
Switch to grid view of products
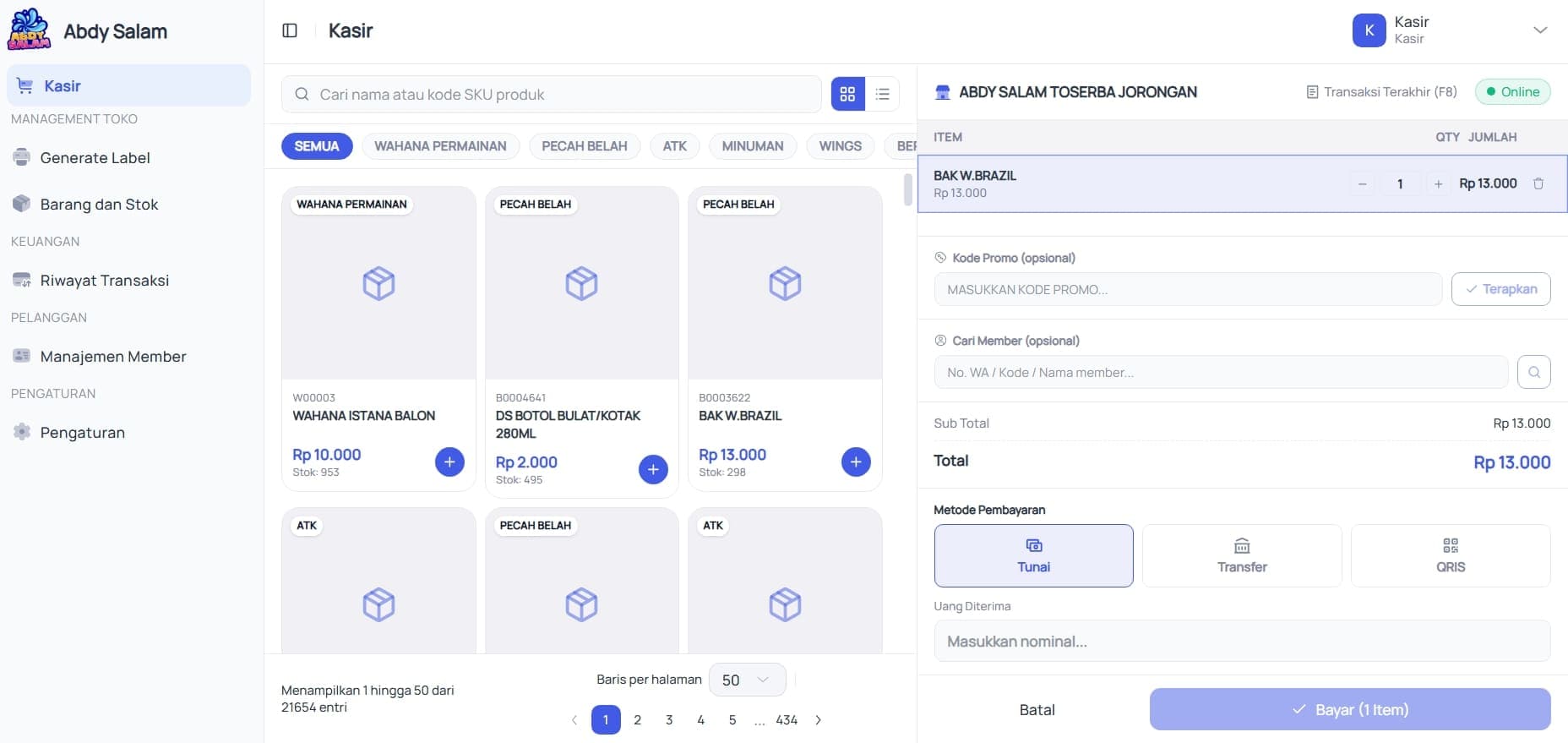tap(847, 94)
